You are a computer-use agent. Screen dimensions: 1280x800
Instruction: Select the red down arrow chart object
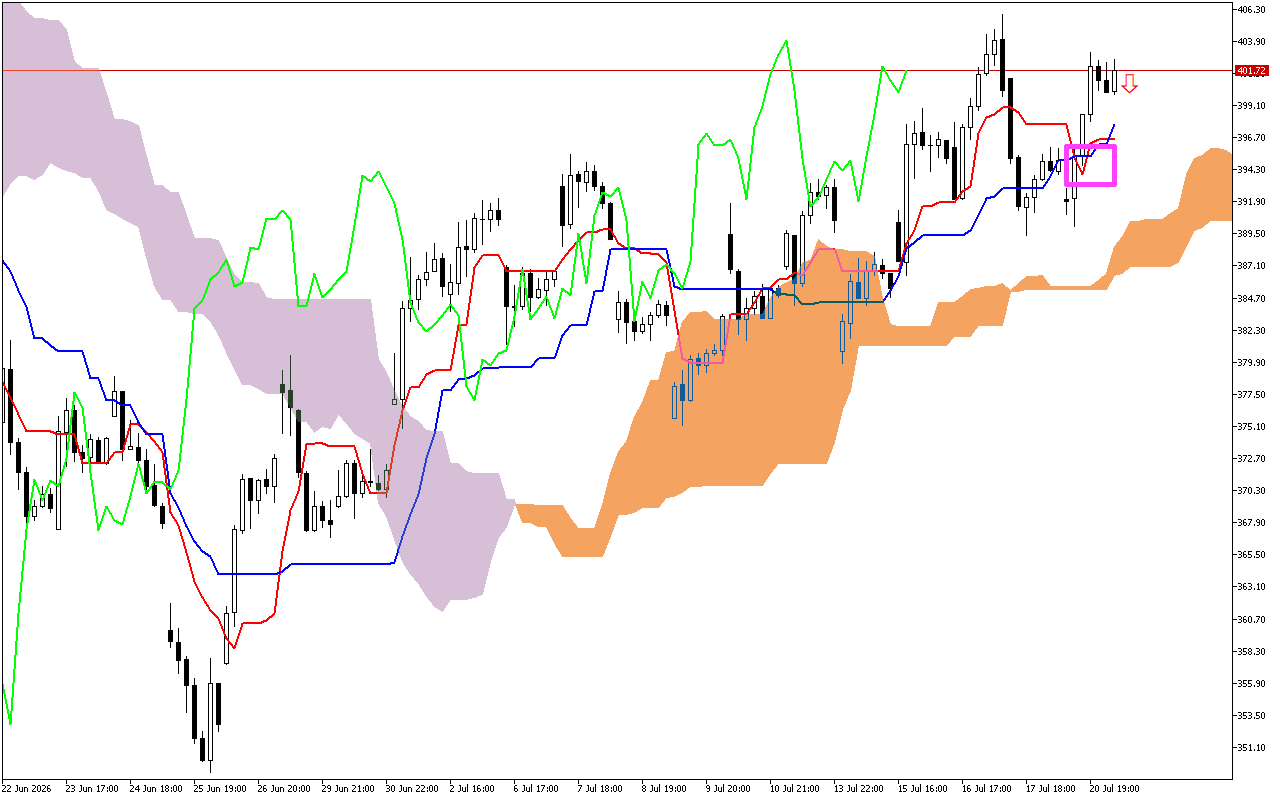1129,84
